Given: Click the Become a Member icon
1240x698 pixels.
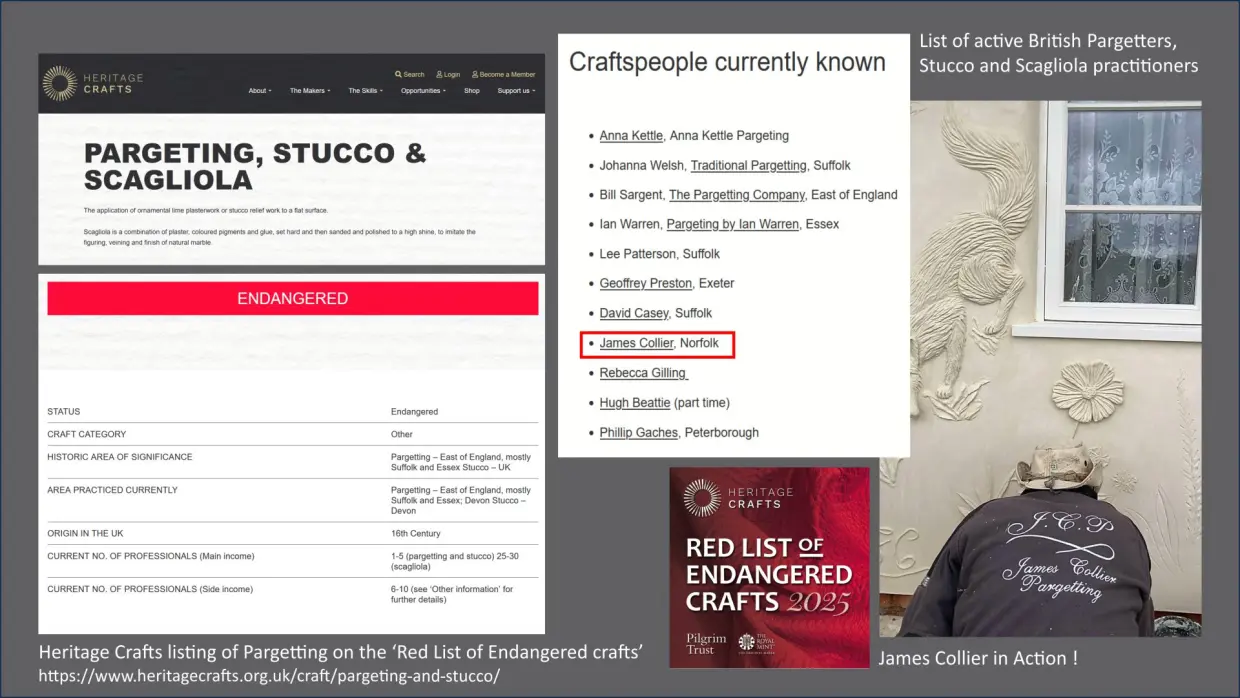Looking at the screenshot, I should click(475, 74).
